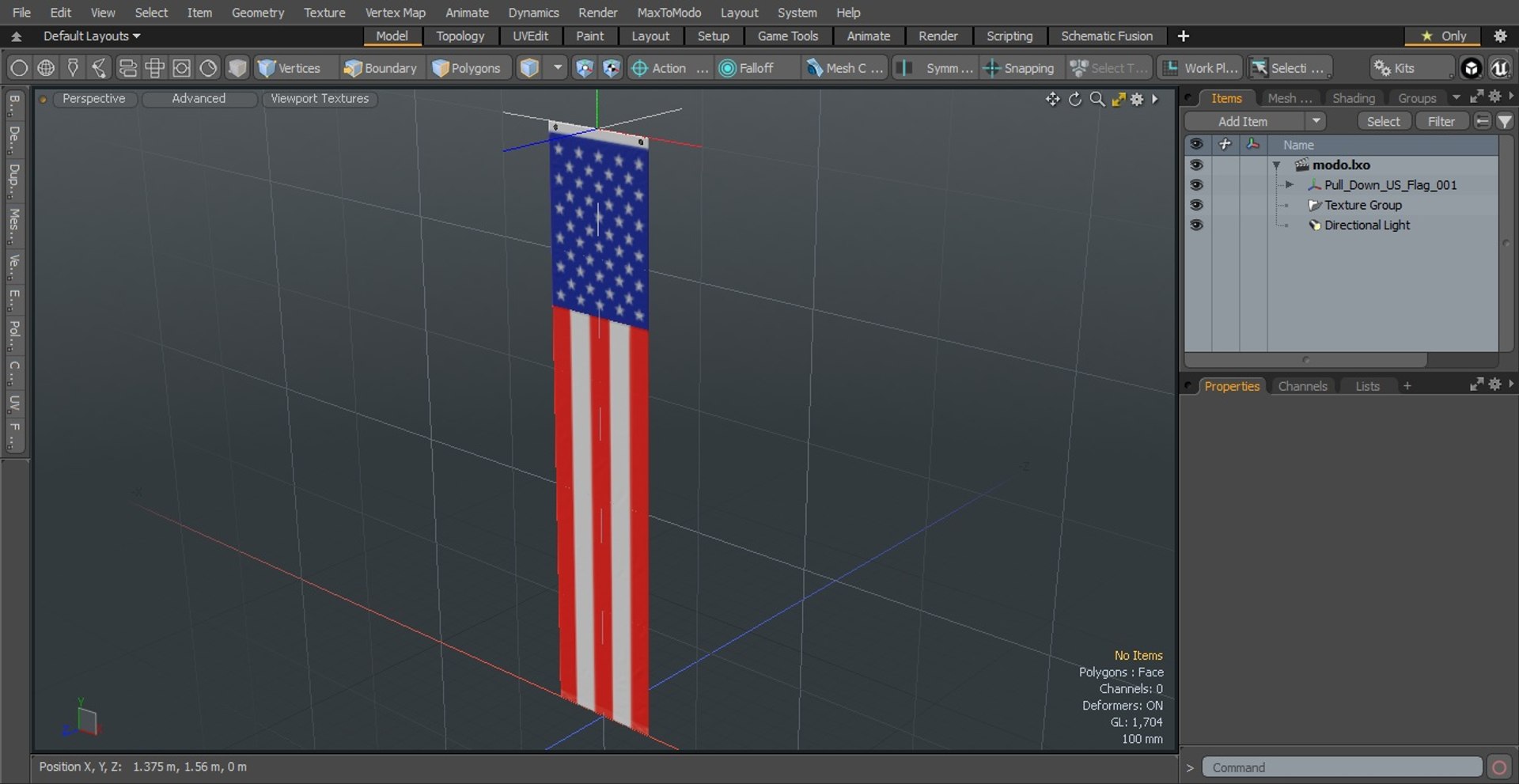Click the Command input field
The height and width of the screenshot is (784, 1519).
(1342, 767)
